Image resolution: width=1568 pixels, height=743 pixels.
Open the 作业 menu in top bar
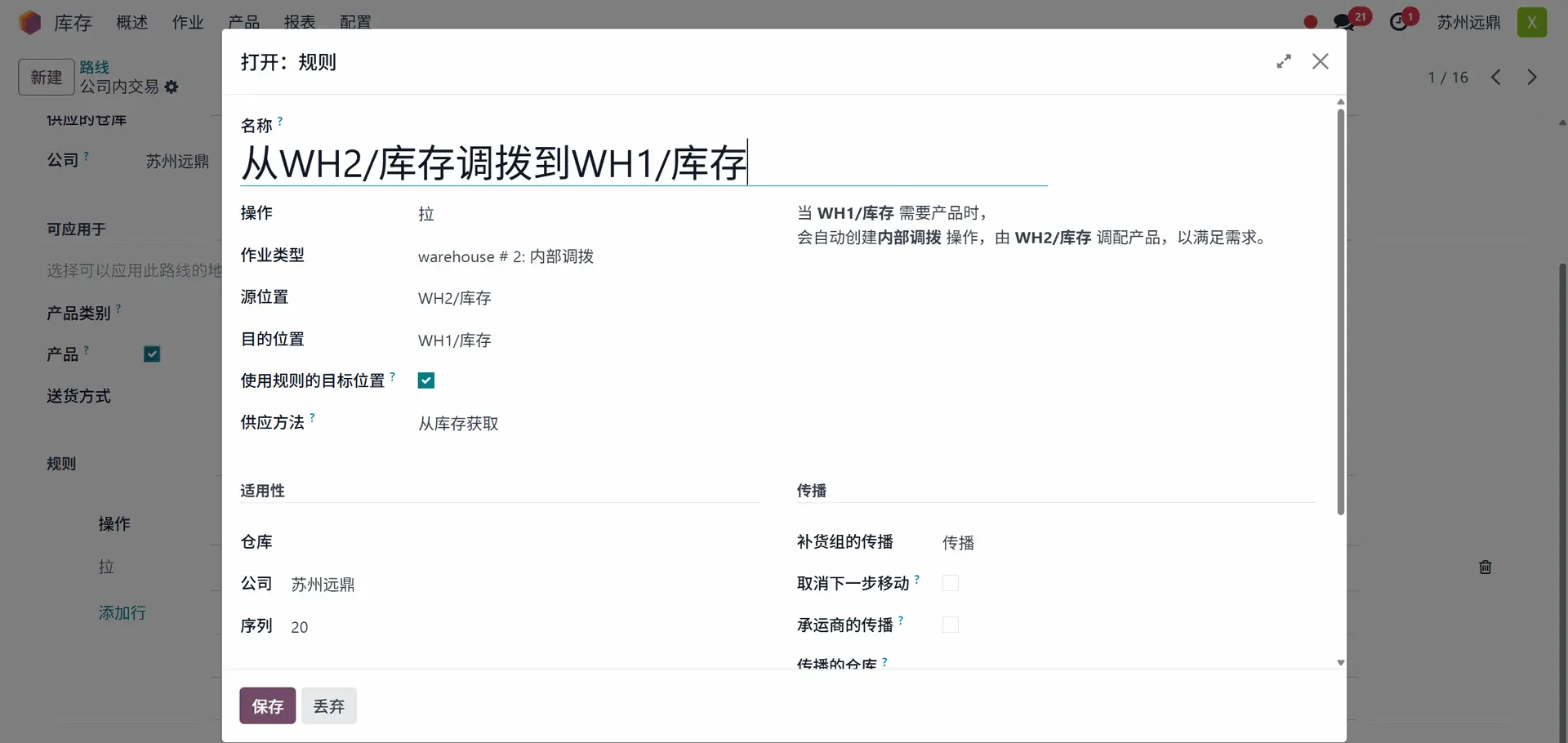188,22
